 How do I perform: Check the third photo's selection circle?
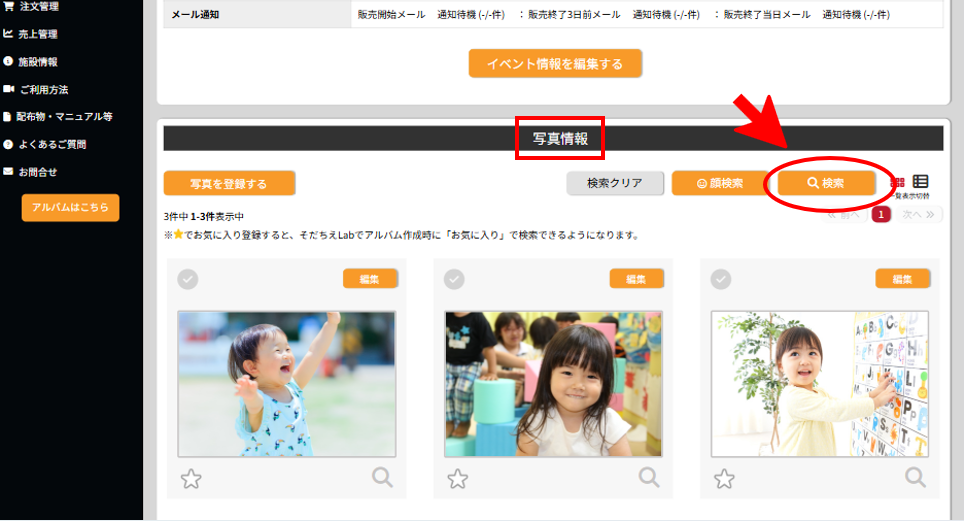721,279
